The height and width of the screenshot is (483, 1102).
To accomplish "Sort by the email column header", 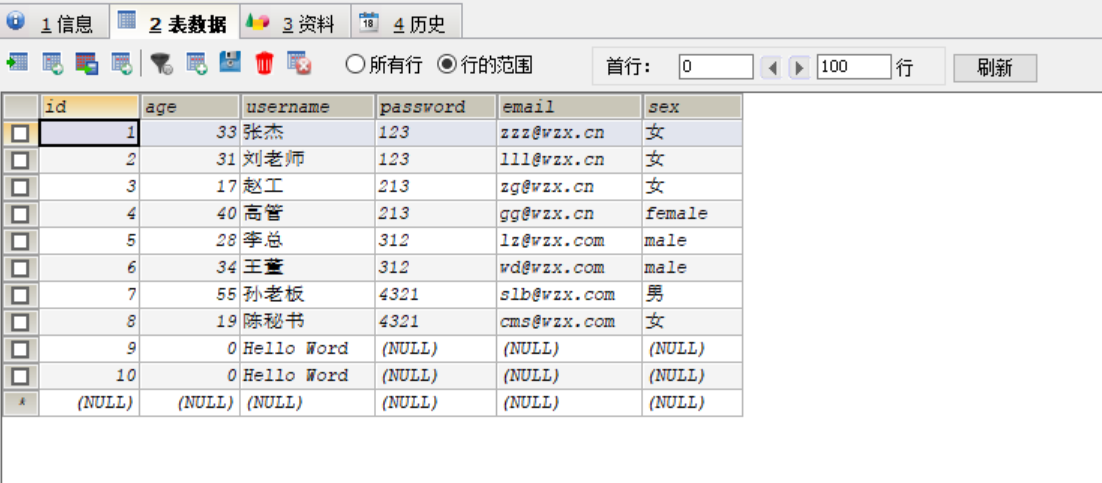I will (x=569, y=107).
